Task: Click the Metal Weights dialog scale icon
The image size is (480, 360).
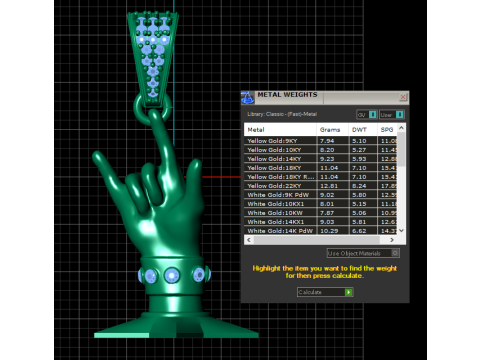Action: (247, 97)
